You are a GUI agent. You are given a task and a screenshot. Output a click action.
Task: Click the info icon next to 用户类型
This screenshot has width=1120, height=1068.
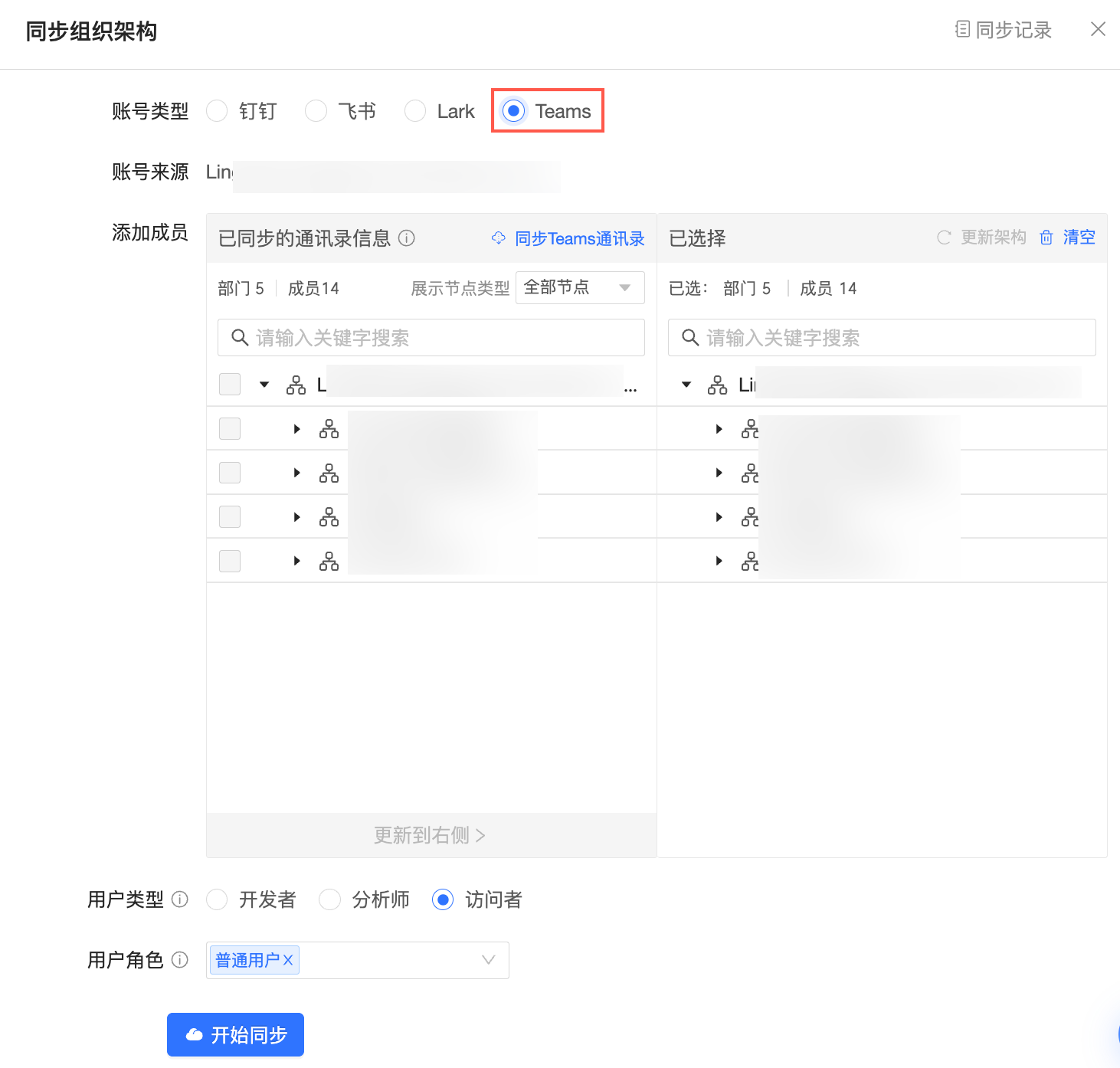click(x=180, y=899)
